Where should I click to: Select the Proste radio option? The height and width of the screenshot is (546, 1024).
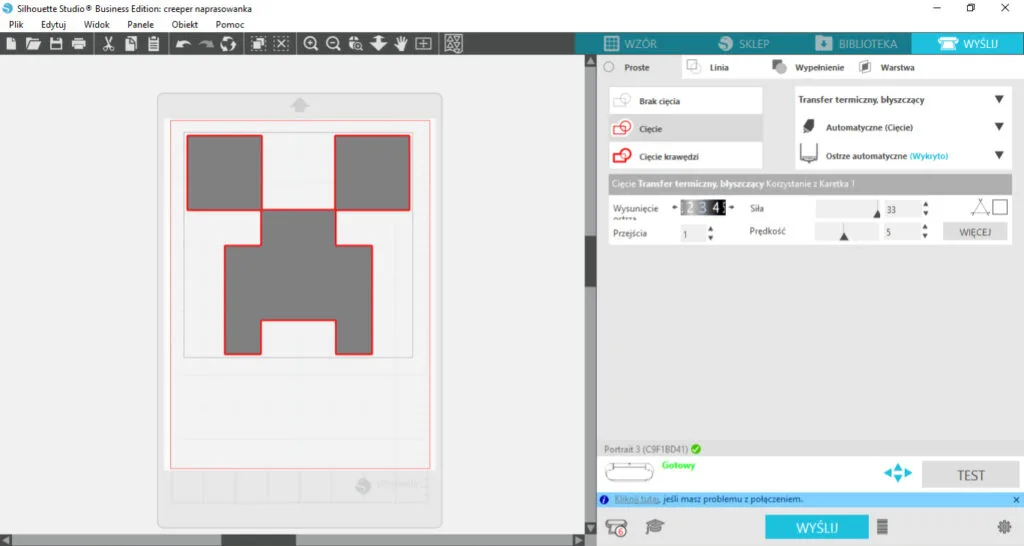click(x=609, y=67)
